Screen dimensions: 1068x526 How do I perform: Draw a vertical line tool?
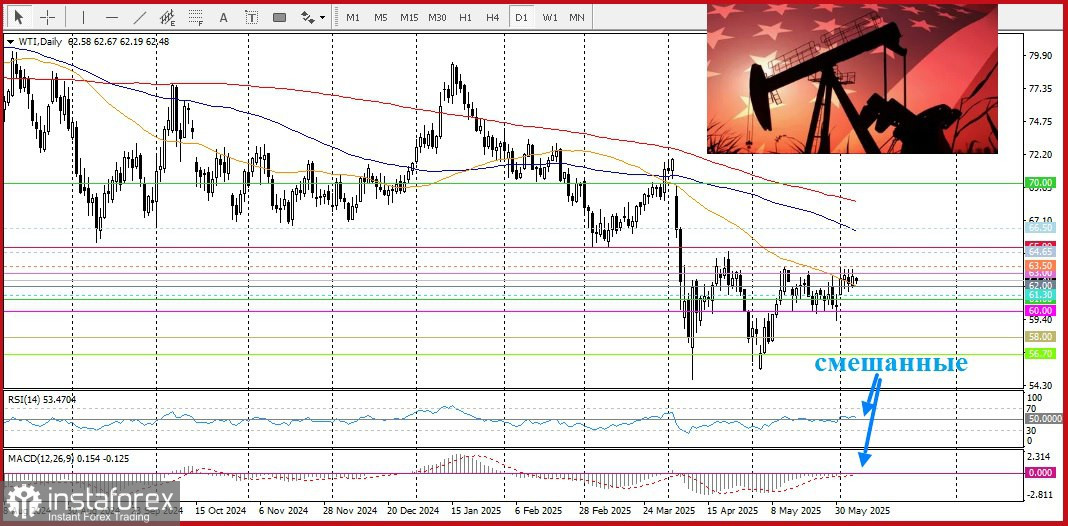point(83,17)
